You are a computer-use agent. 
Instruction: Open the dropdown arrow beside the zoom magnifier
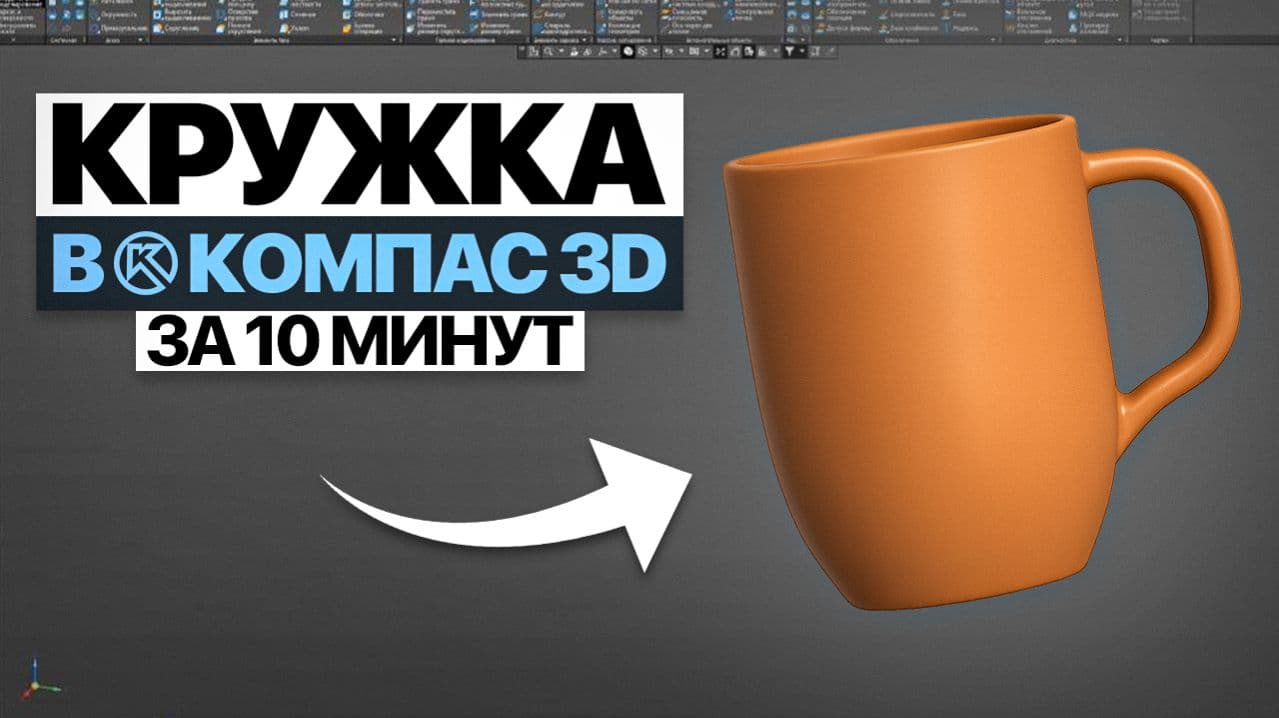[x=560, y=51]
